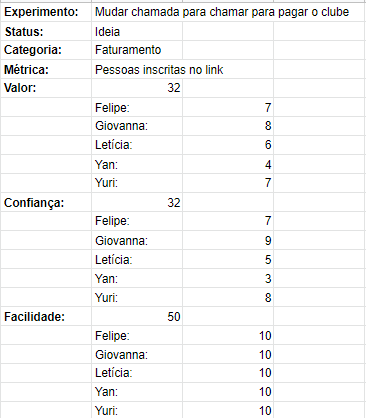Image resolution: width=366 pixels, height=418 pixels.
Task: Click Yuri's name under Facilidade section
Action: point(106,410)
